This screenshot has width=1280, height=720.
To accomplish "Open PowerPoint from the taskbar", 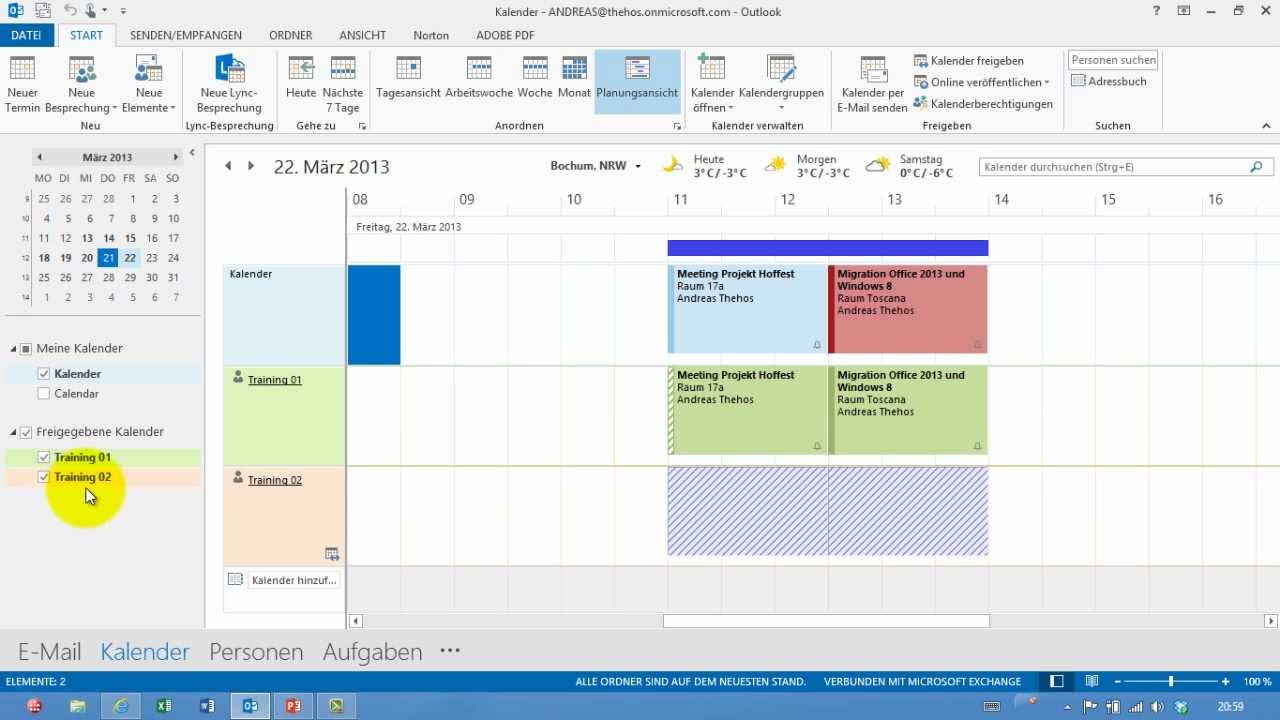I will (x=293, y=706).
